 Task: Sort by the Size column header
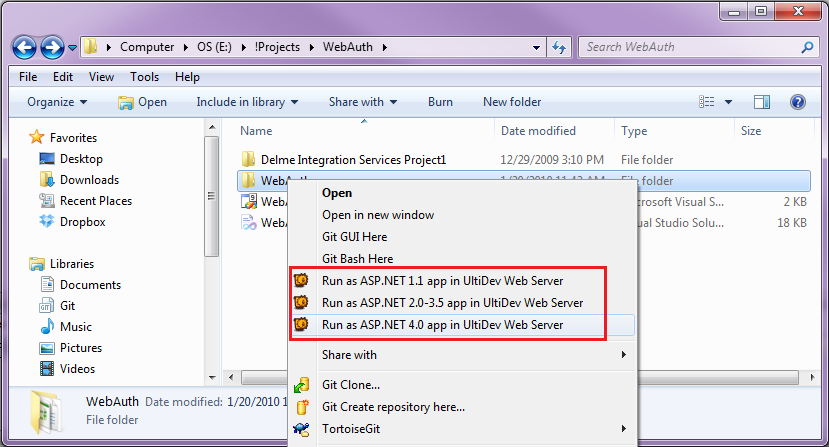[751, 131]
